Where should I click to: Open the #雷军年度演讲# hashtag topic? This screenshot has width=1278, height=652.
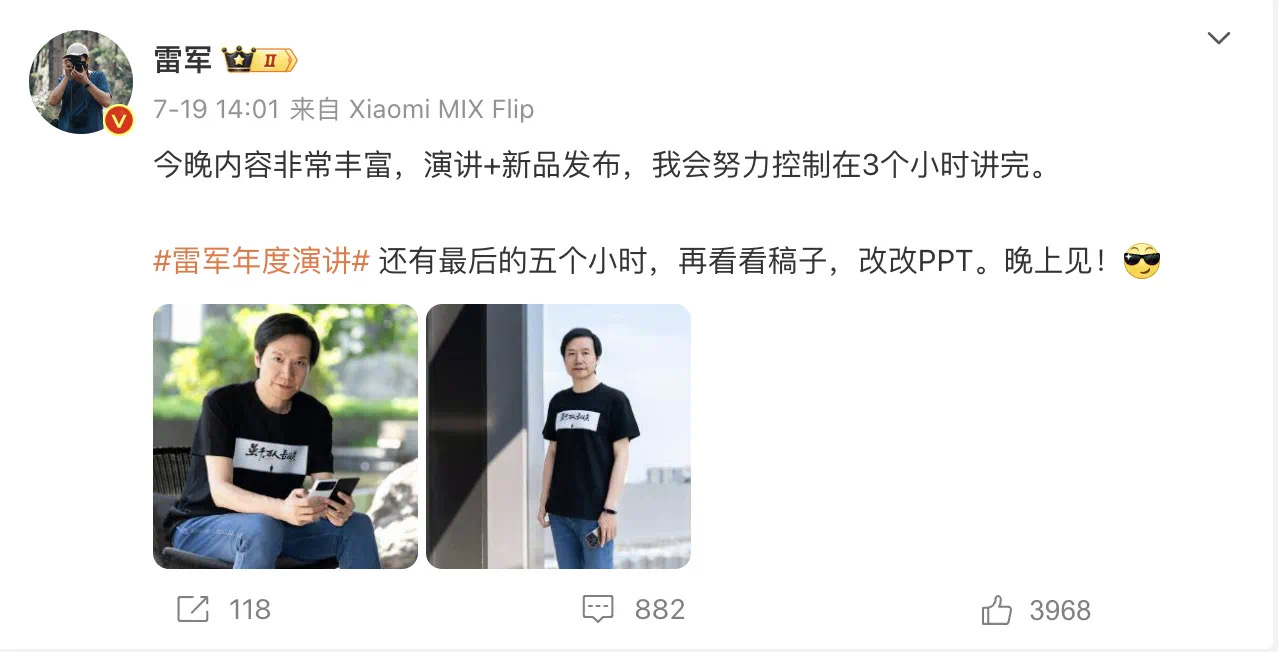coord(262,262)
